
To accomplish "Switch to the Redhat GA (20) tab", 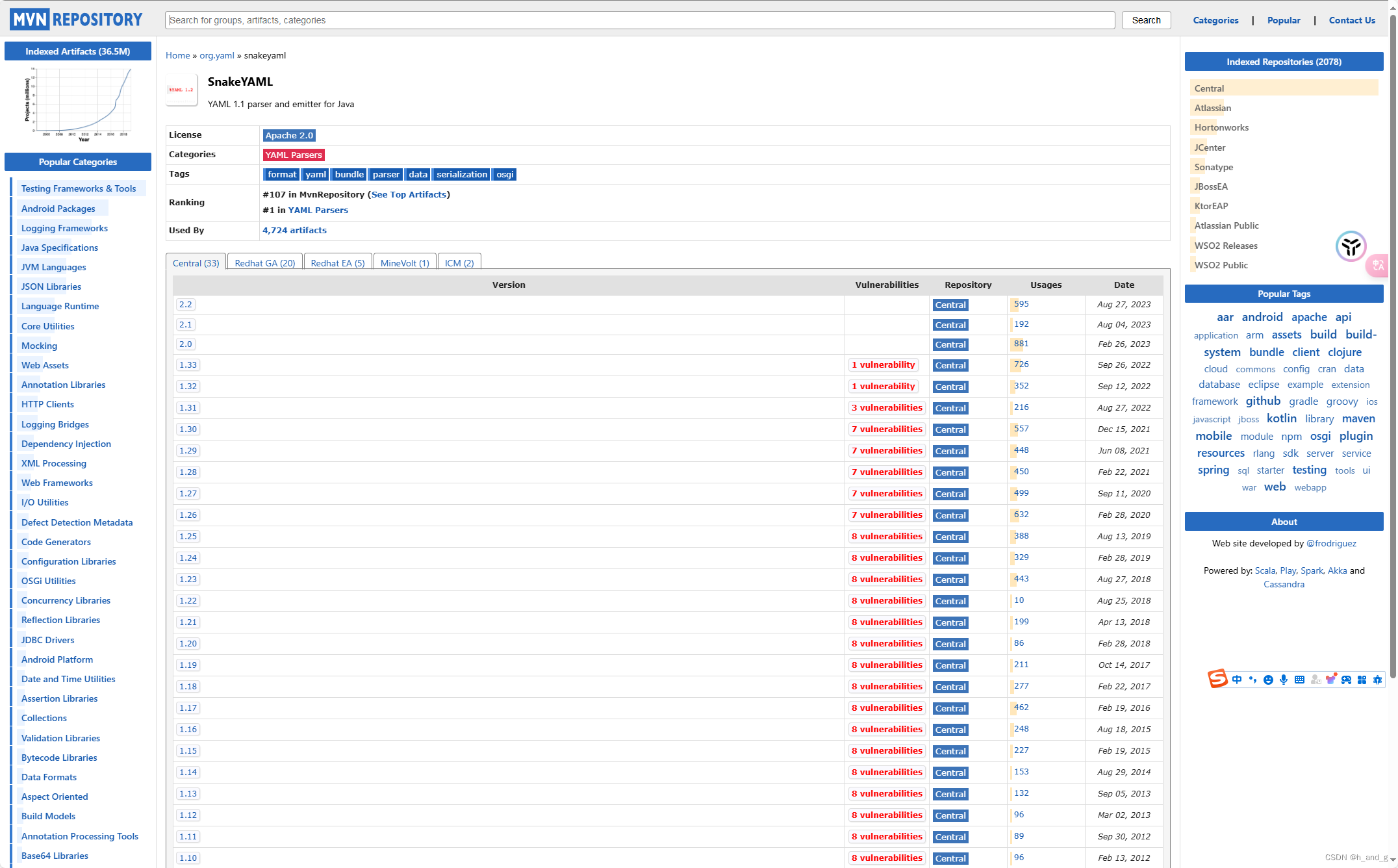I will (x=264, y=263).
